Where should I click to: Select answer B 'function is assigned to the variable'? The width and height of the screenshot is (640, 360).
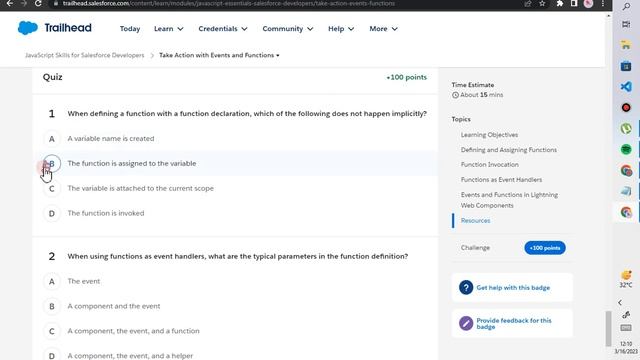click(52, 163)
